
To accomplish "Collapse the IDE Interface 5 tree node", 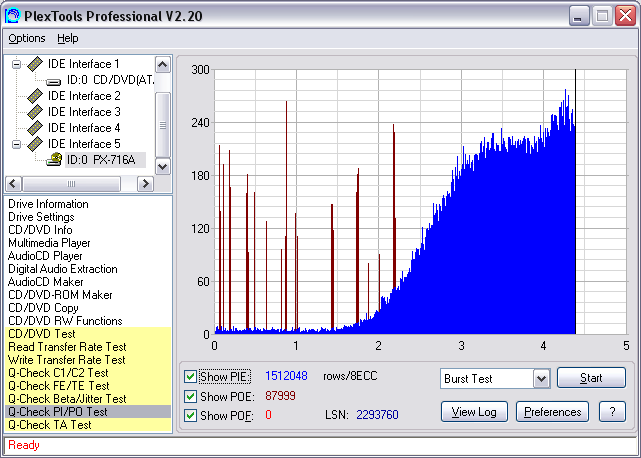I will coord(16,144).
